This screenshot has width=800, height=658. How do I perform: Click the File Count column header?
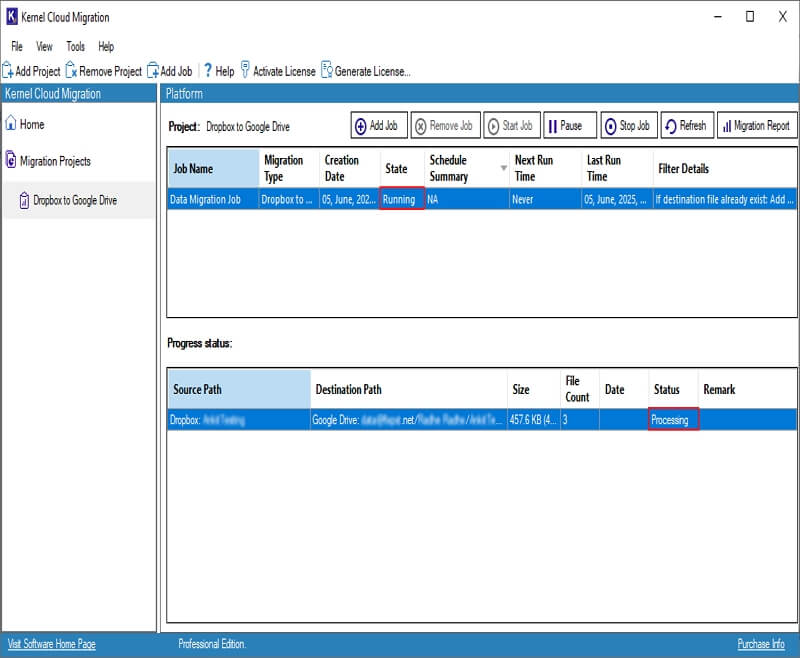tap(580, 389)
